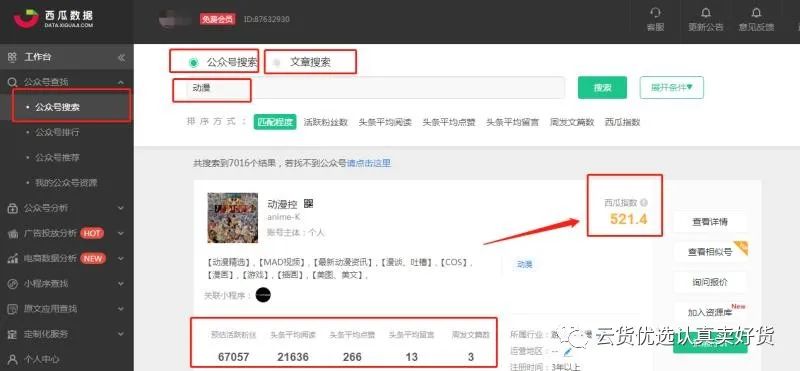Click the black 关联小程序 round icon

pyautogui.click(x=263, y=295)
